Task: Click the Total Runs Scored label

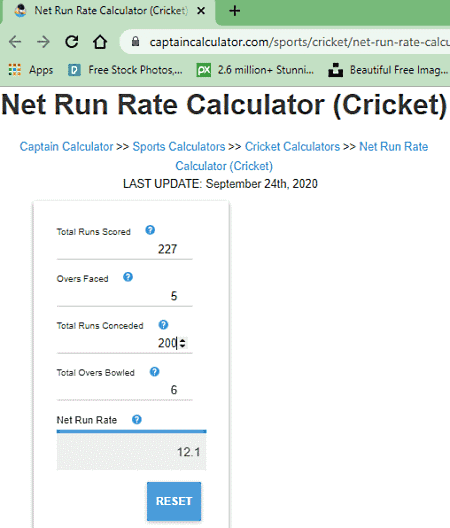Action: pos(93,232)
